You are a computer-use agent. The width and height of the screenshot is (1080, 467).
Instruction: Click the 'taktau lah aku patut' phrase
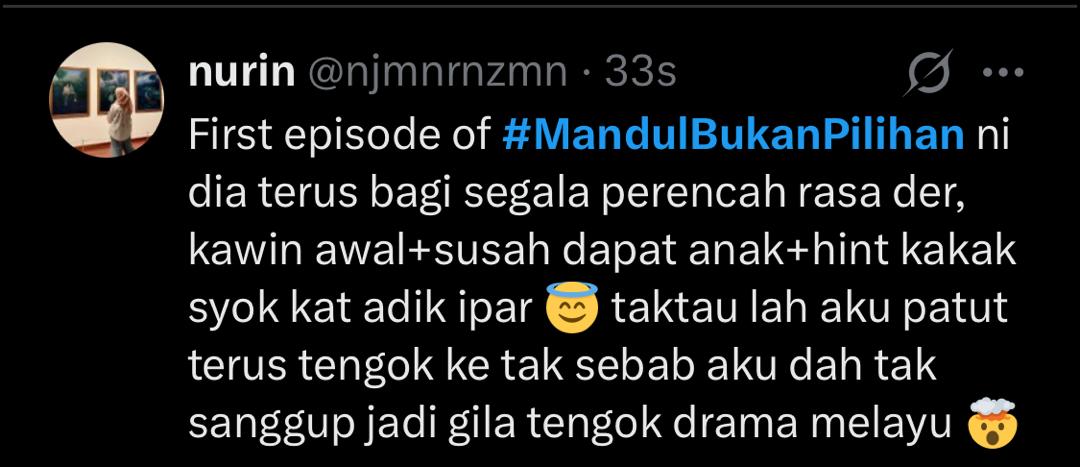(x=809, y=309)
